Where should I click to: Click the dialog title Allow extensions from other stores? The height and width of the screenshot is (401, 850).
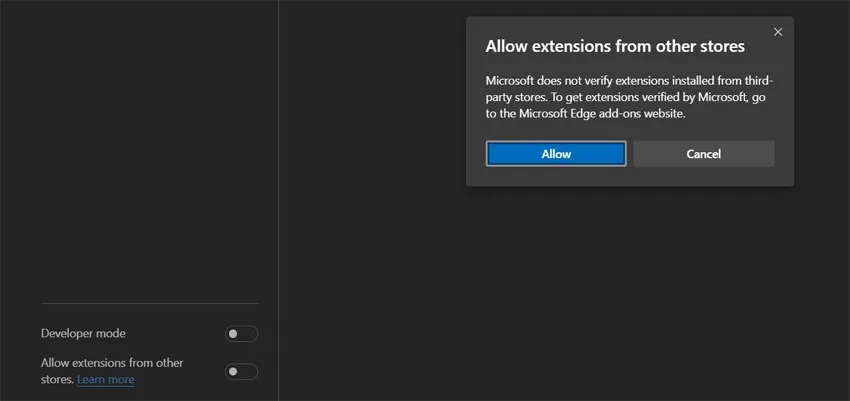615,46
